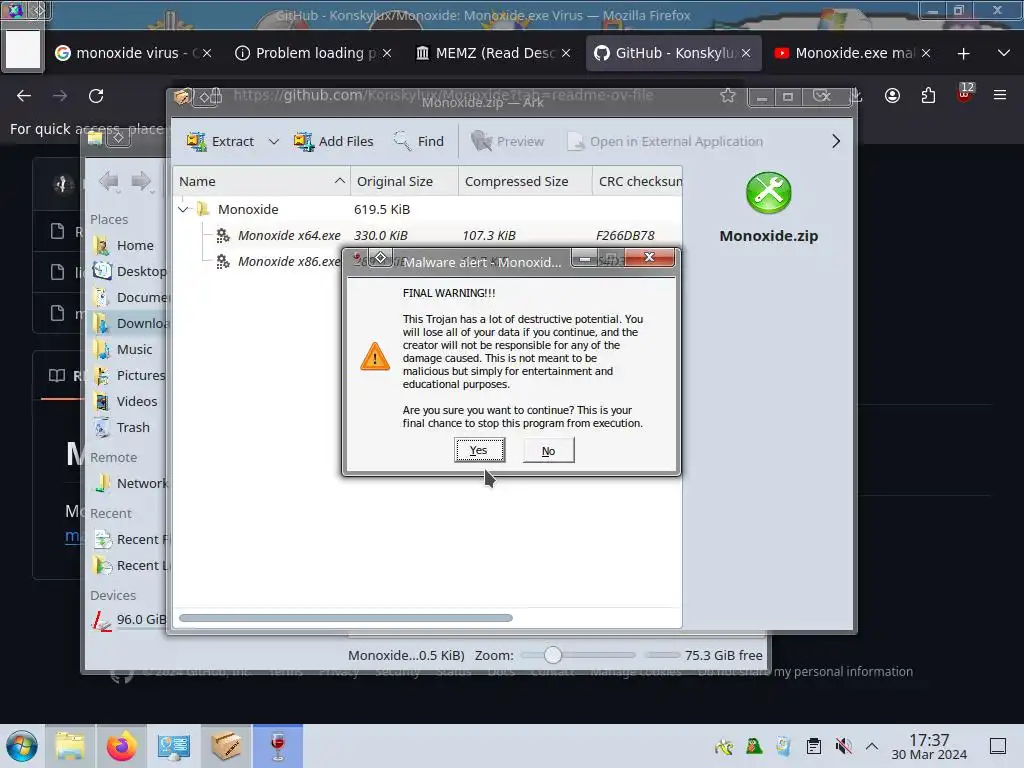1024x768 pixels.
Task: Open Documents in the Places sidebar
Action: (x=128, y=297)
